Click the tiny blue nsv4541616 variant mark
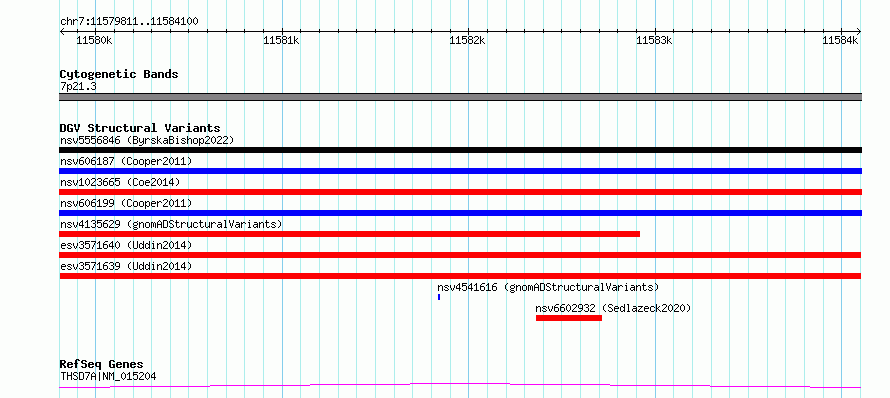Viewport: 890px width, 398px height. pyautogui.click(x=439, y=297)
